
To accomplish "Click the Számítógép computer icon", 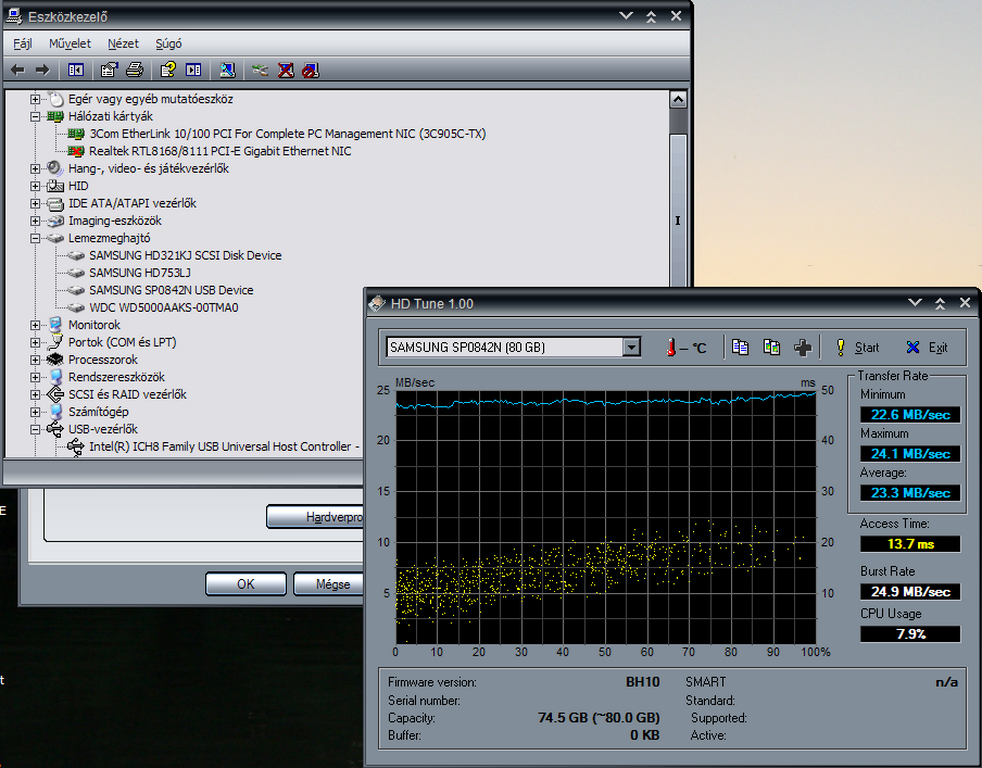I will (55, 412).
